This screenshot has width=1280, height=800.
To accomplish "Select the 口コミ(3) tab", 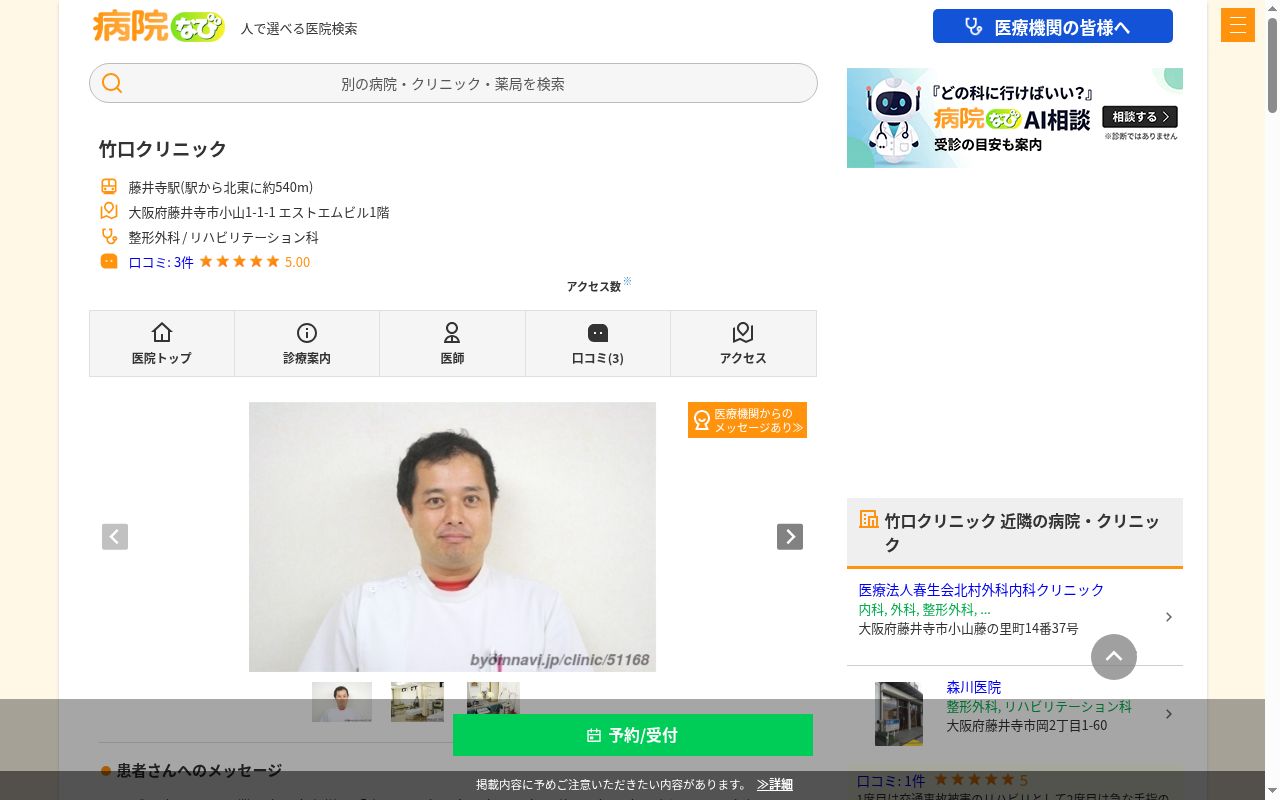I will (x=598, y=343).
